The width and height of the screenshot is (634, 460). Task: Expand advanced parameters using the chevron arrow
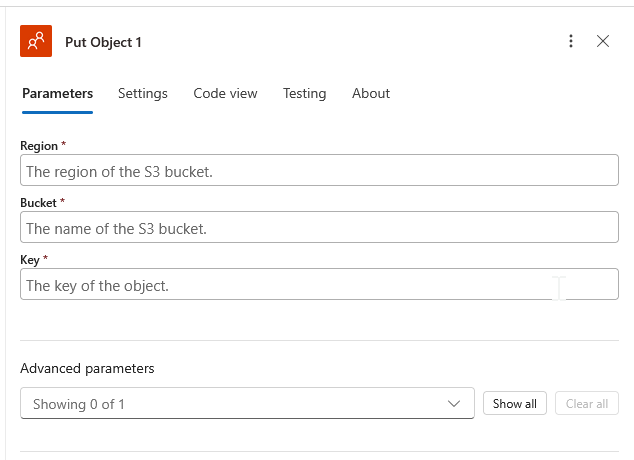(455, 404)
